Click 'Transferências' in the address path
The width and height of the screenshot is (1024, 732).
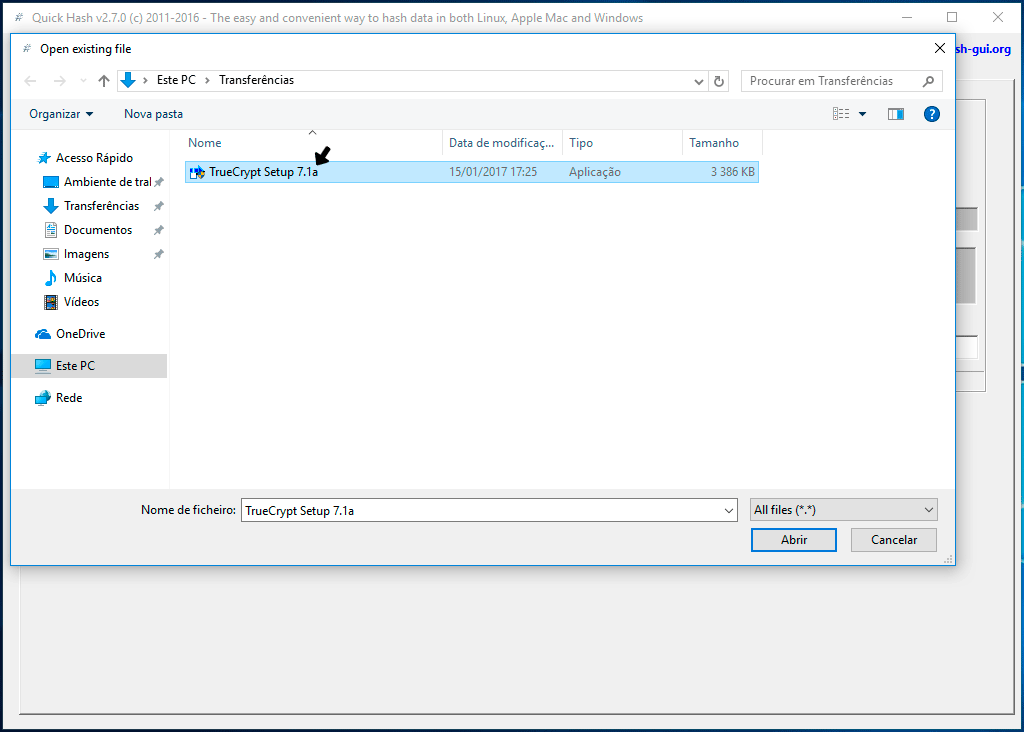click(x=257, y=80)
